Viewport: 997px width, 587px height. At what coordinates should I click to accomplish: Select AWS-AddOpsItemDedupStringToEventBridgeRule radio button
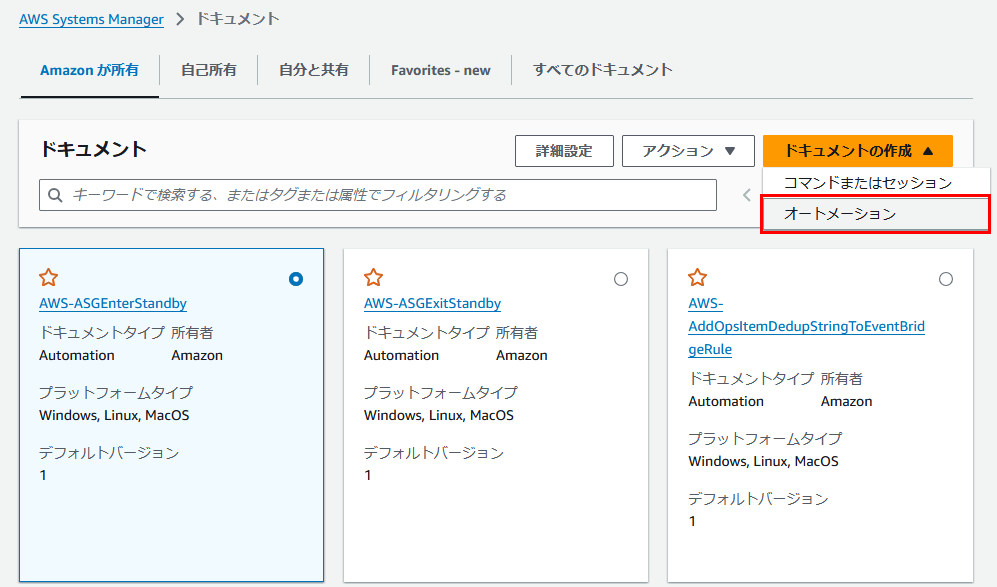945,279
